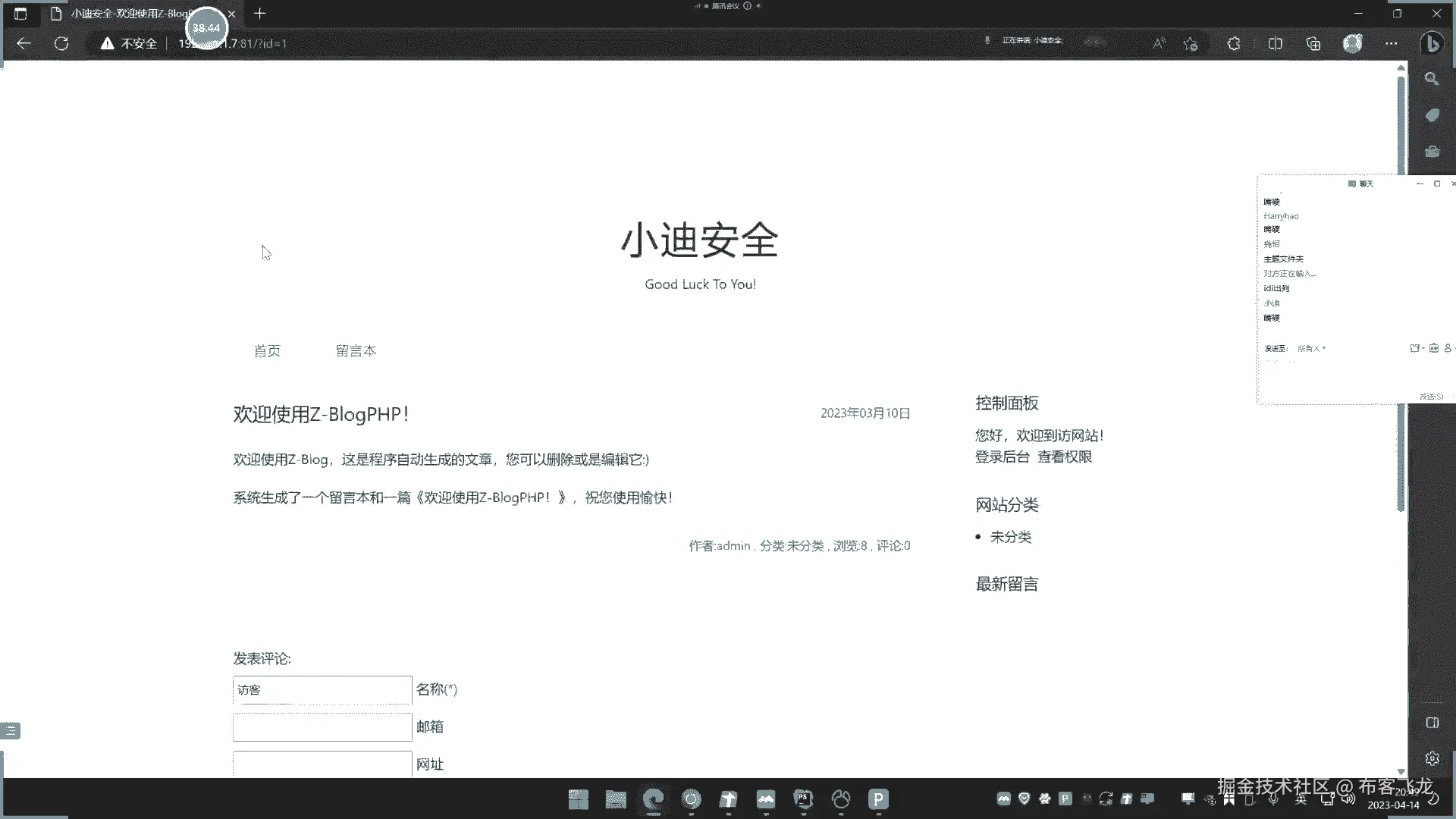
Task: Go to 首页 navigation item
Action: coord(267,351)
